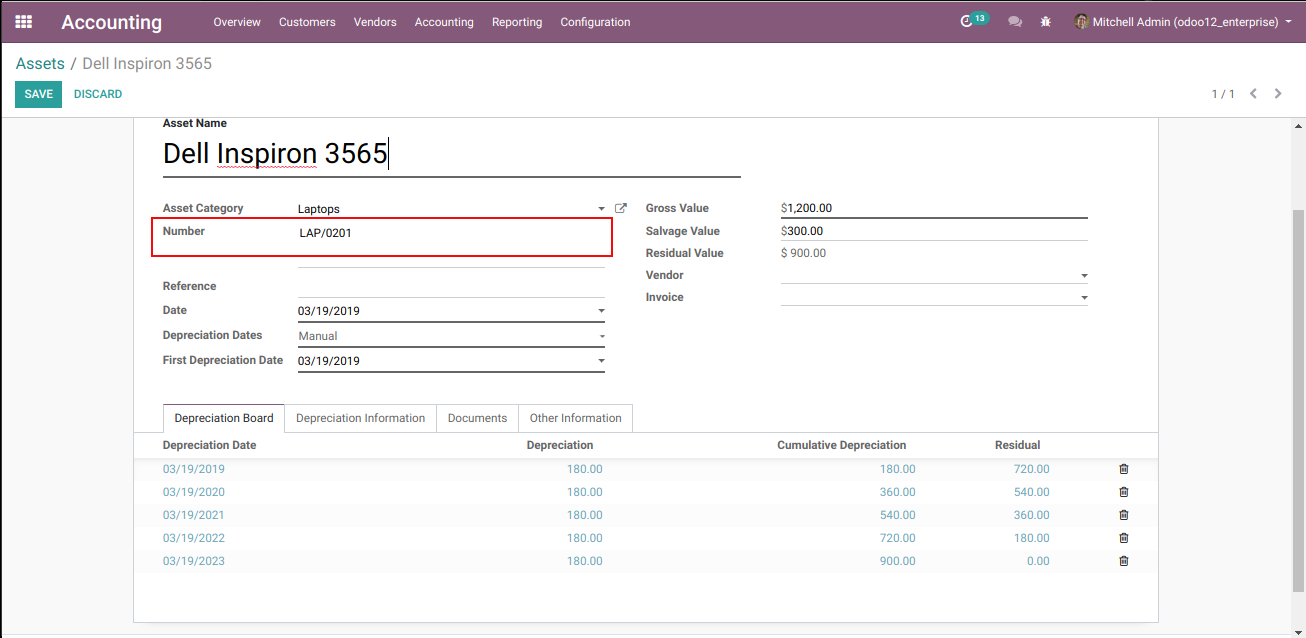Viewport: 1306px width, 638px height.
Task: Open the Asset Category external link icon
Action: [x=620, y=208]
